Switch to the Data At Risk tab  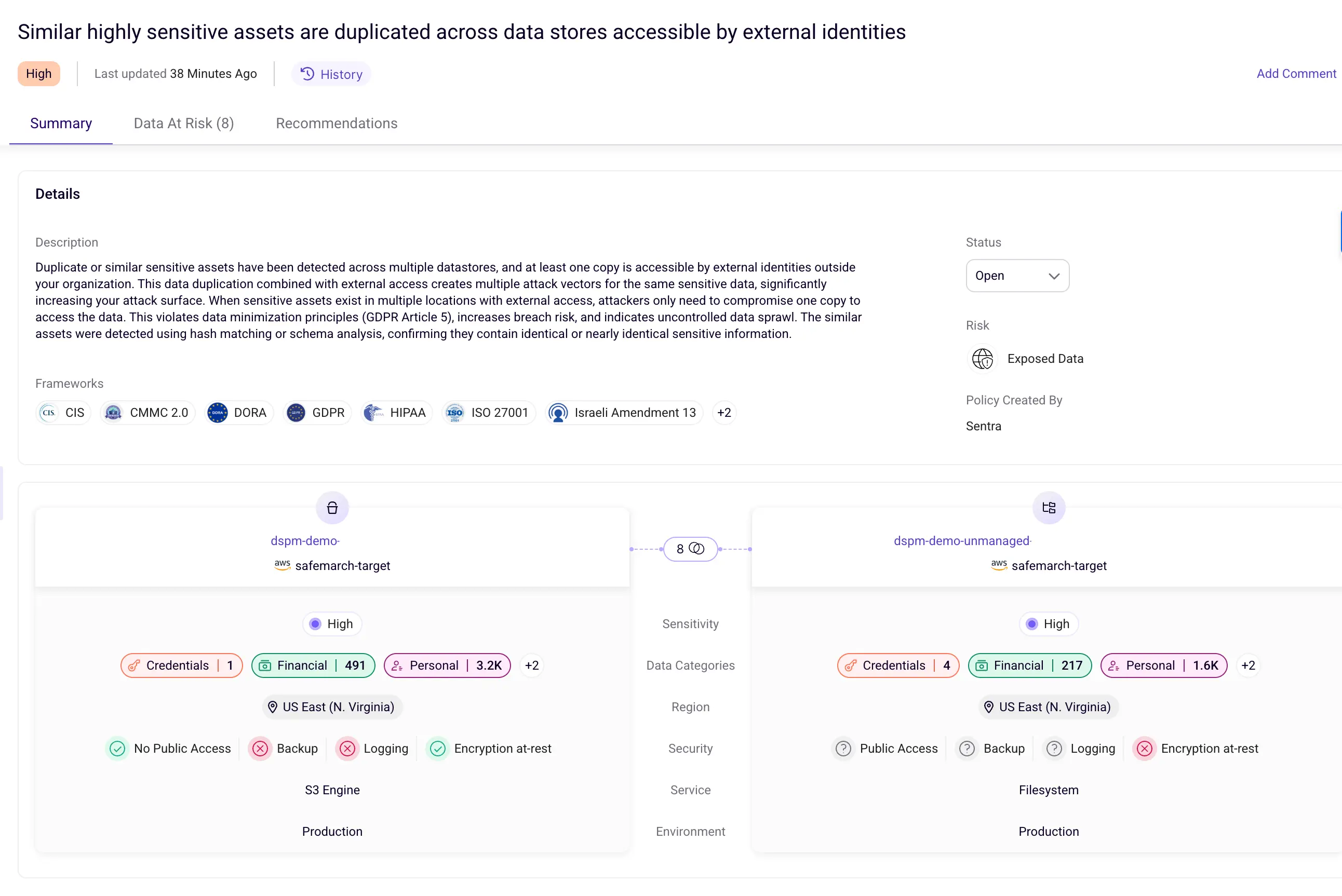point(183,123)
